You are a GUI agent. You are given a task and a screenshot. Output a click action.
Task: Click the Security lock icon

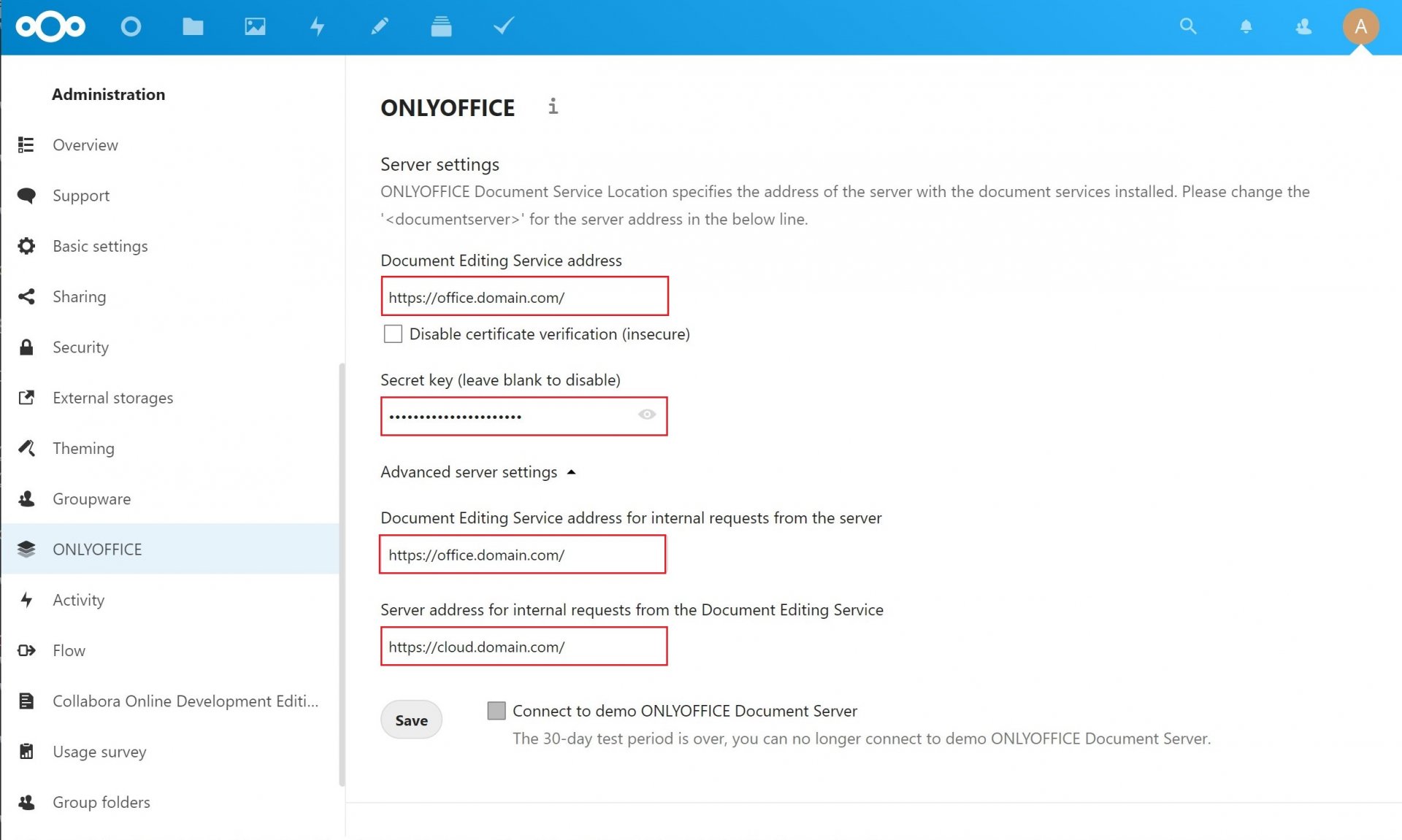click(26, 347)
